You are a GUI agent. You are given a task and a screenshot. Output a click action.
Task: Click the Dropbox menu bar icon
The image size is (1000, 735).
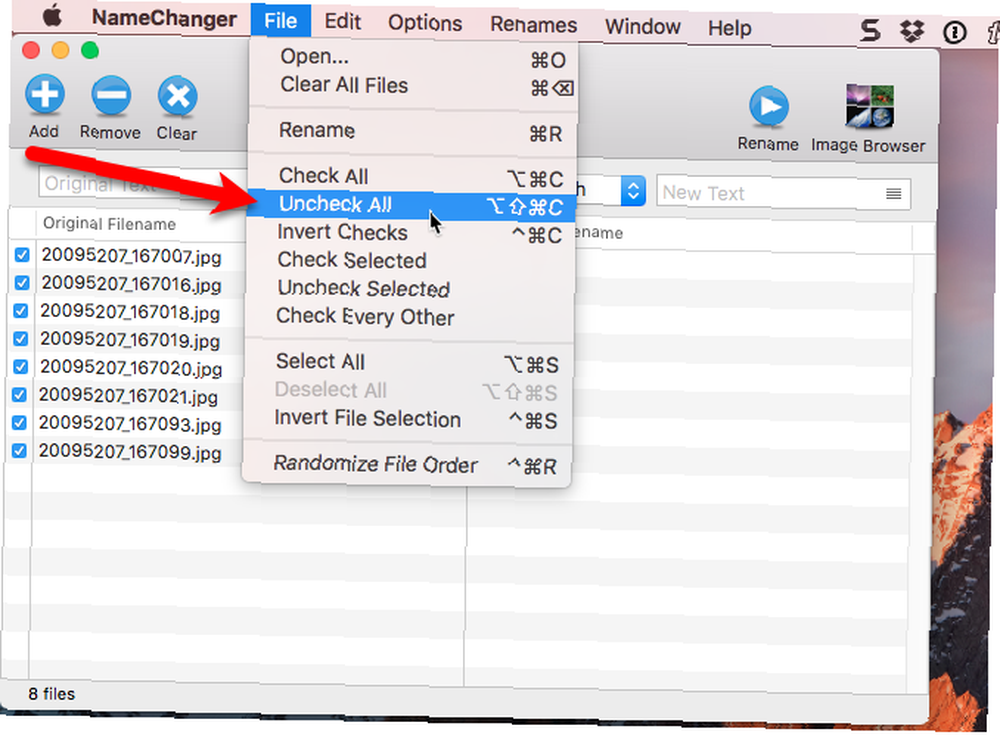[912, 30]
